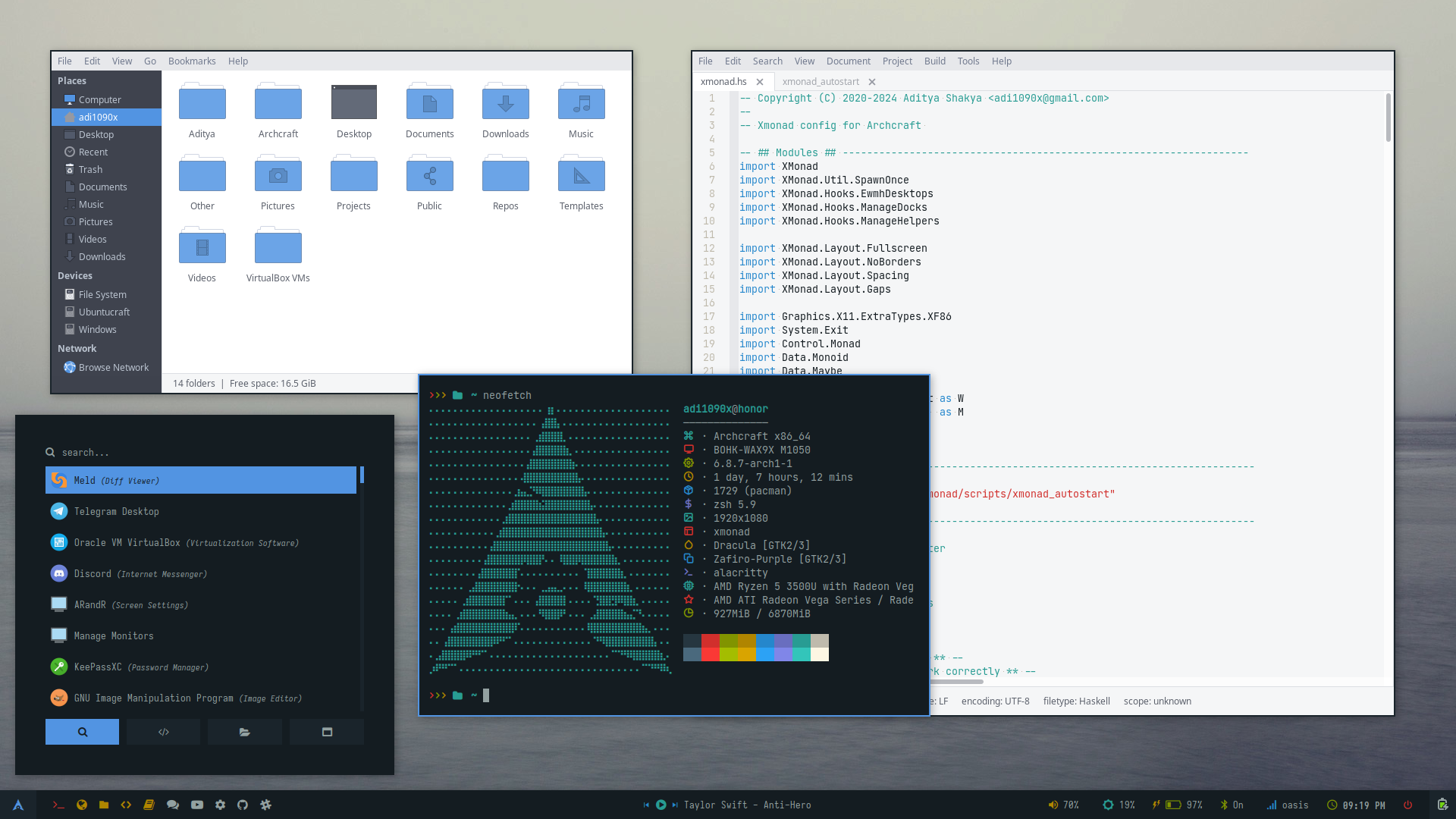Toggle Bluetooth On indicator in panel
This screenshot has height=819, width=1456.
[x=1232, y=805]
